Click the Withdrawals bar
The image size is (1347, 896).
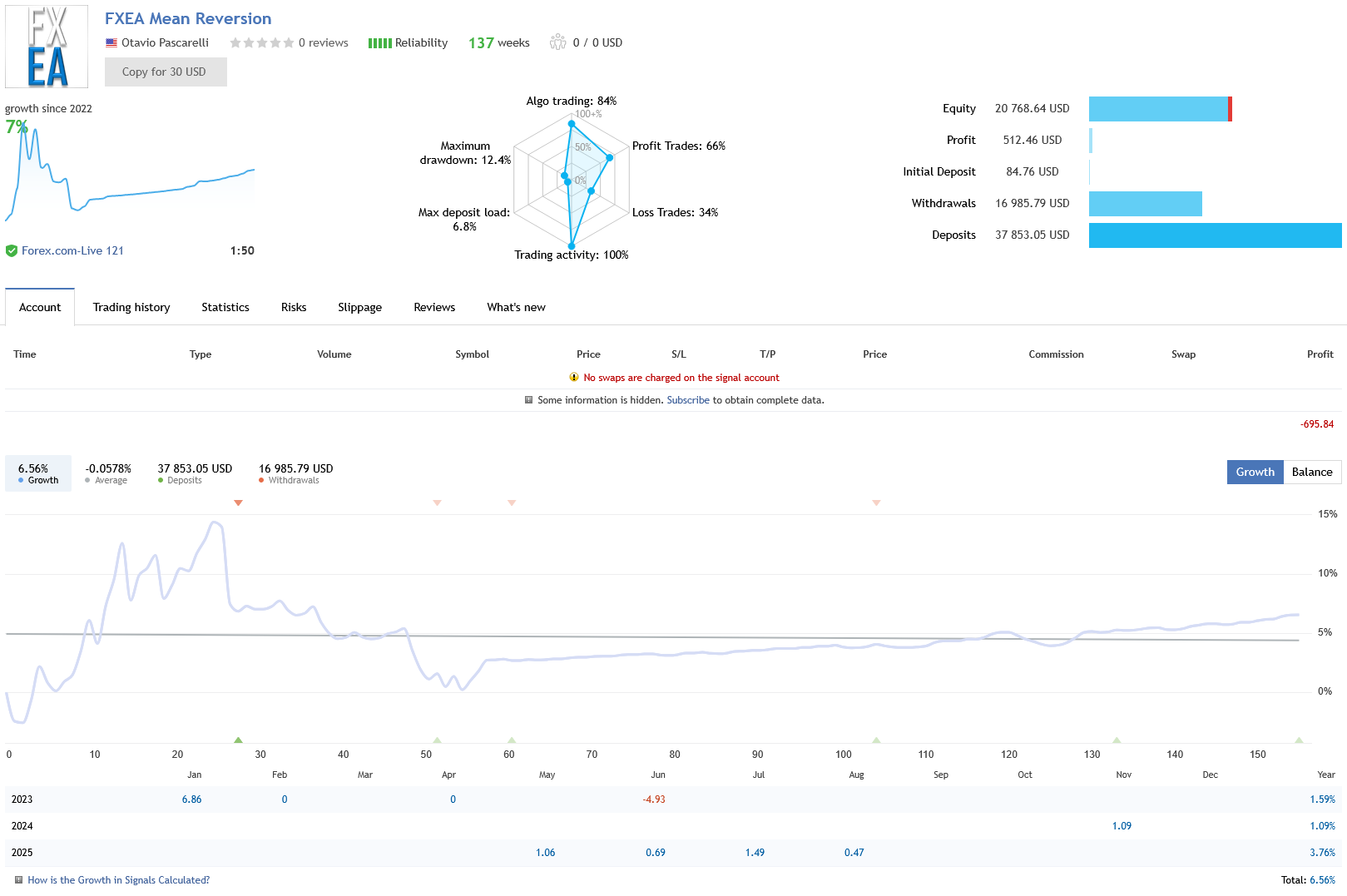(1146, 204)
